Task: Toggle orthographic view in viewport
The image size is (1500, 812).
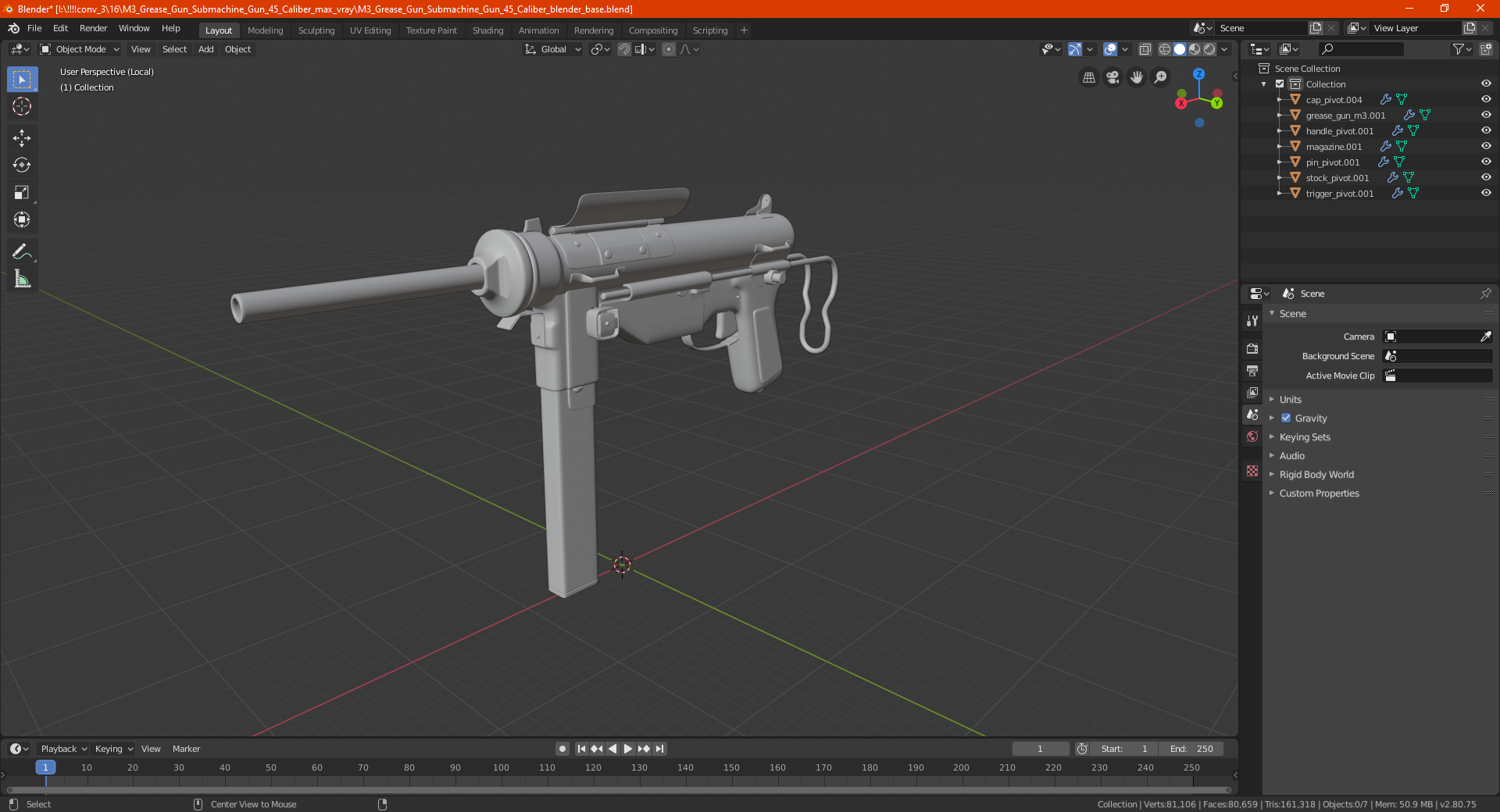Action: coord(1088,77)
